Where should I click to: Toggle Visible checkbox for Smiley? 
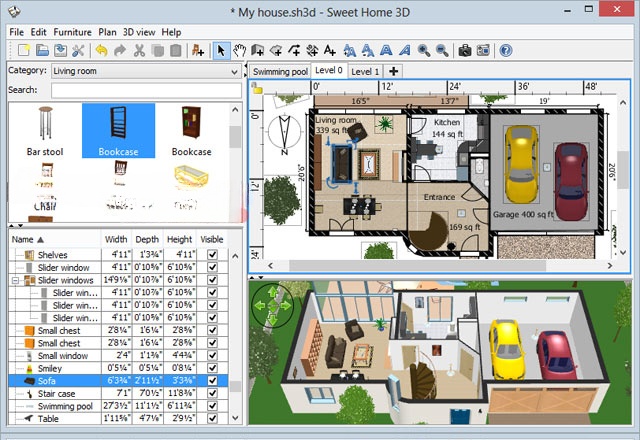click(212, 368)
